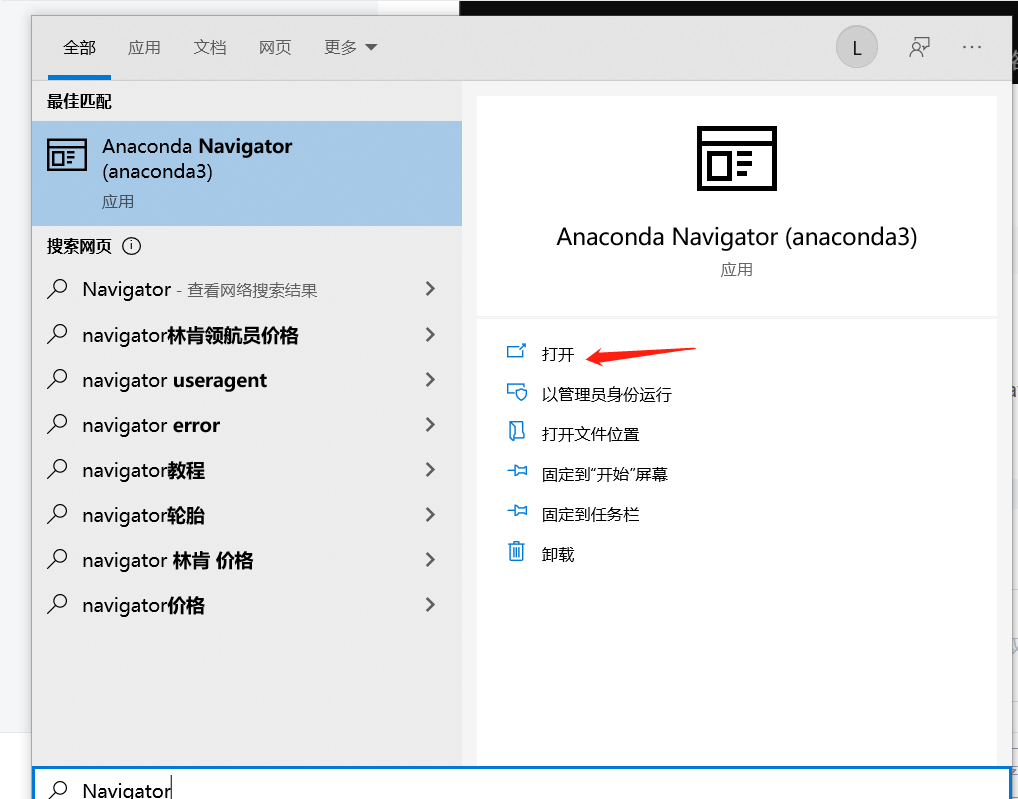Screen dimensions: 1018x799
Task: Click the search icon beside navigator 林肯 价格
Action: 57,559
